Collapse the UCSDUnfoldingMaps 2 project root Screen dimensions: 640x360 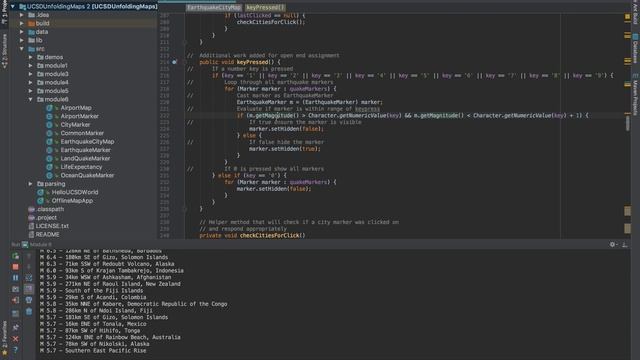(13, 7)
